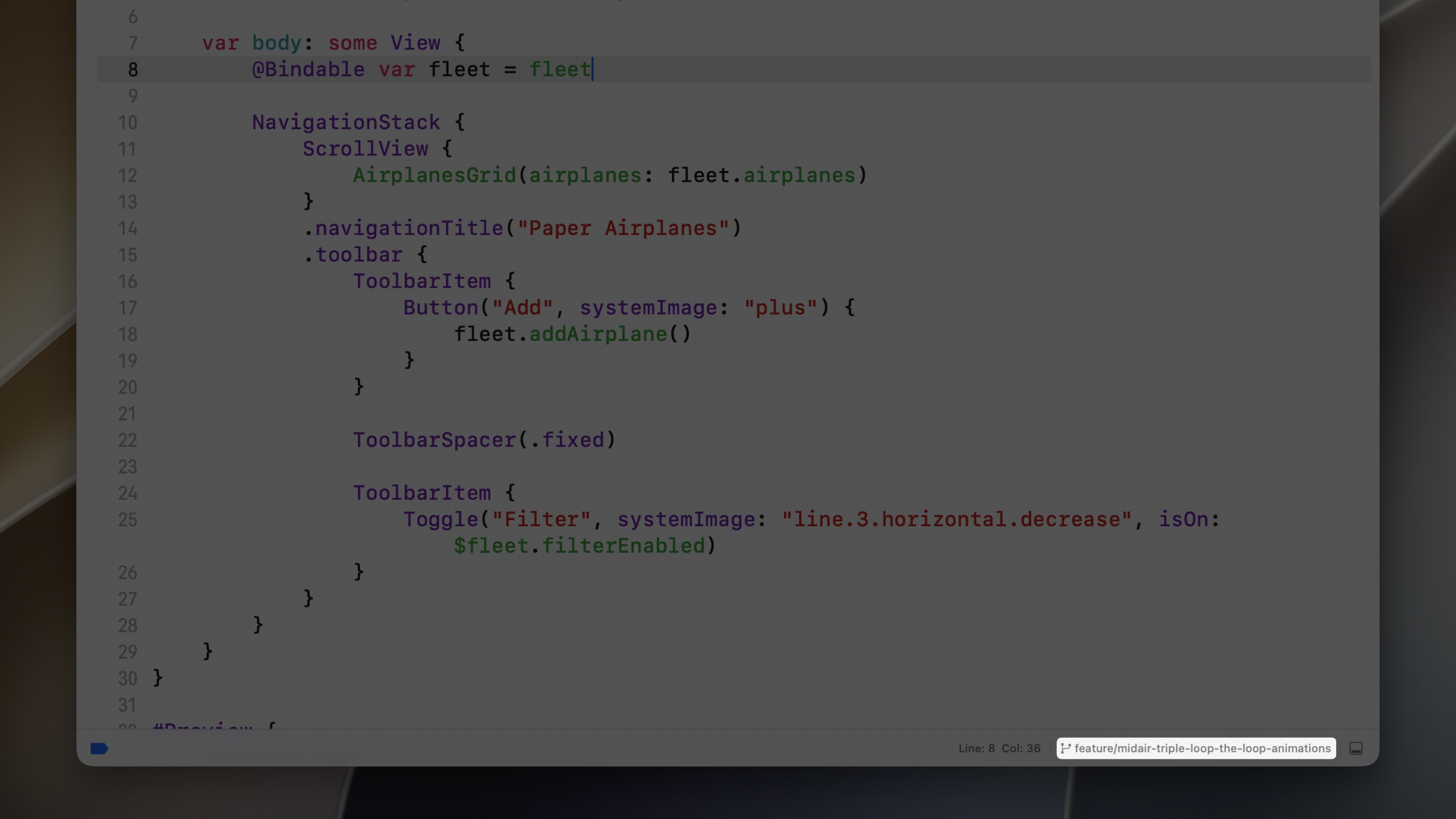Click the "line.3.horizontal.decrease" string
Screen dimensions: 1456x819
(957, 519)
